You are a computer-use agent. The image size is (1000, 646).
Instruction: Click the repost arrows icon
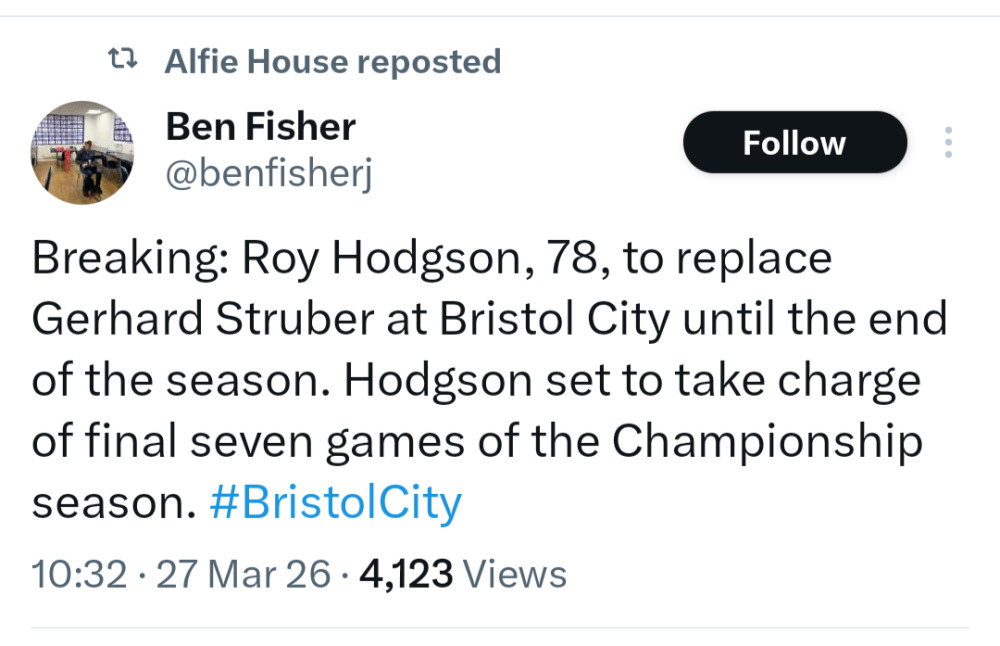[121, 62]
